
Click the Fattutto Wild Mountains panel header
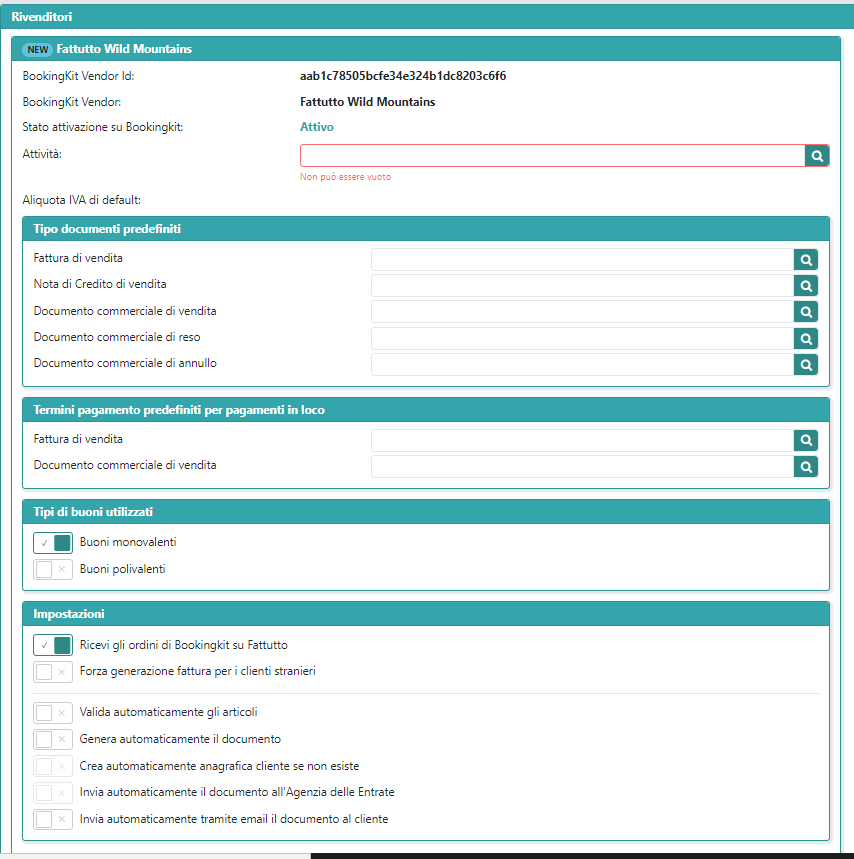click(x=426, y=49)
